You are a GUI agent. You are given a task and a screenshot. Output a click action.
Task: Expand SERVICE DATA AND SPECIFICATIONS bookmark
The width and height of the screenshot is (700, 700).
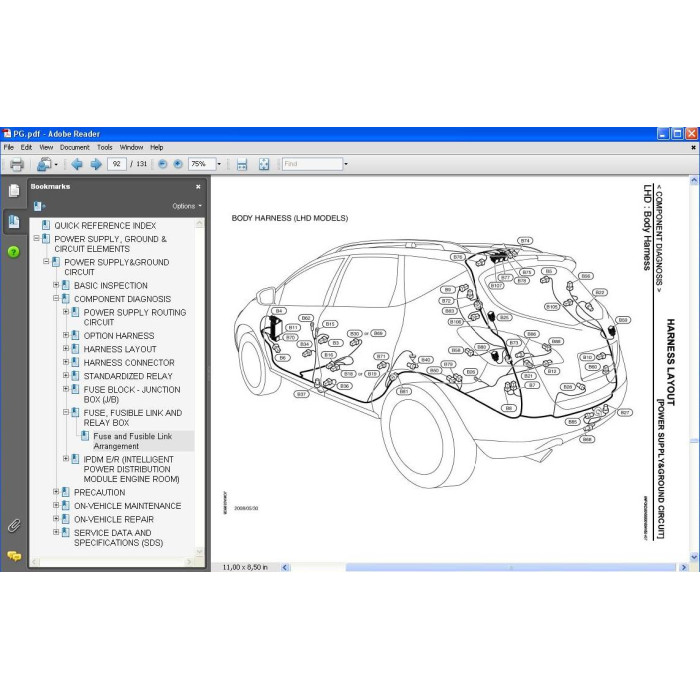[x=56, y=532]
